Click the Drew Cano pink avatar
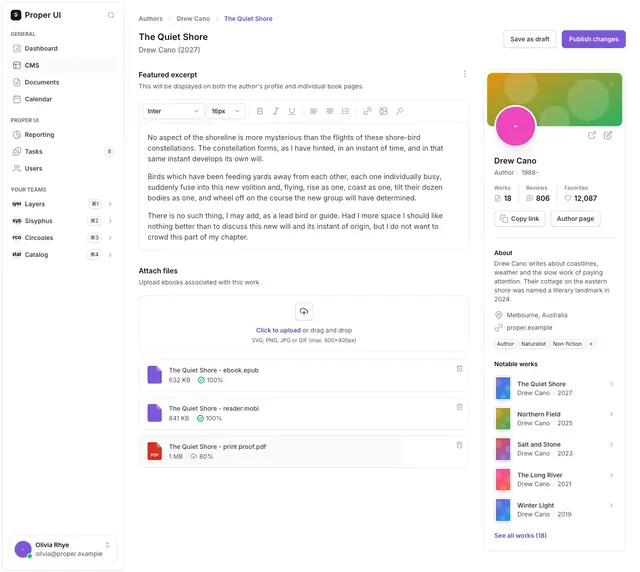The height and width of the screenshot is (572, 640). pyautogui.click(x=515, y=126)
